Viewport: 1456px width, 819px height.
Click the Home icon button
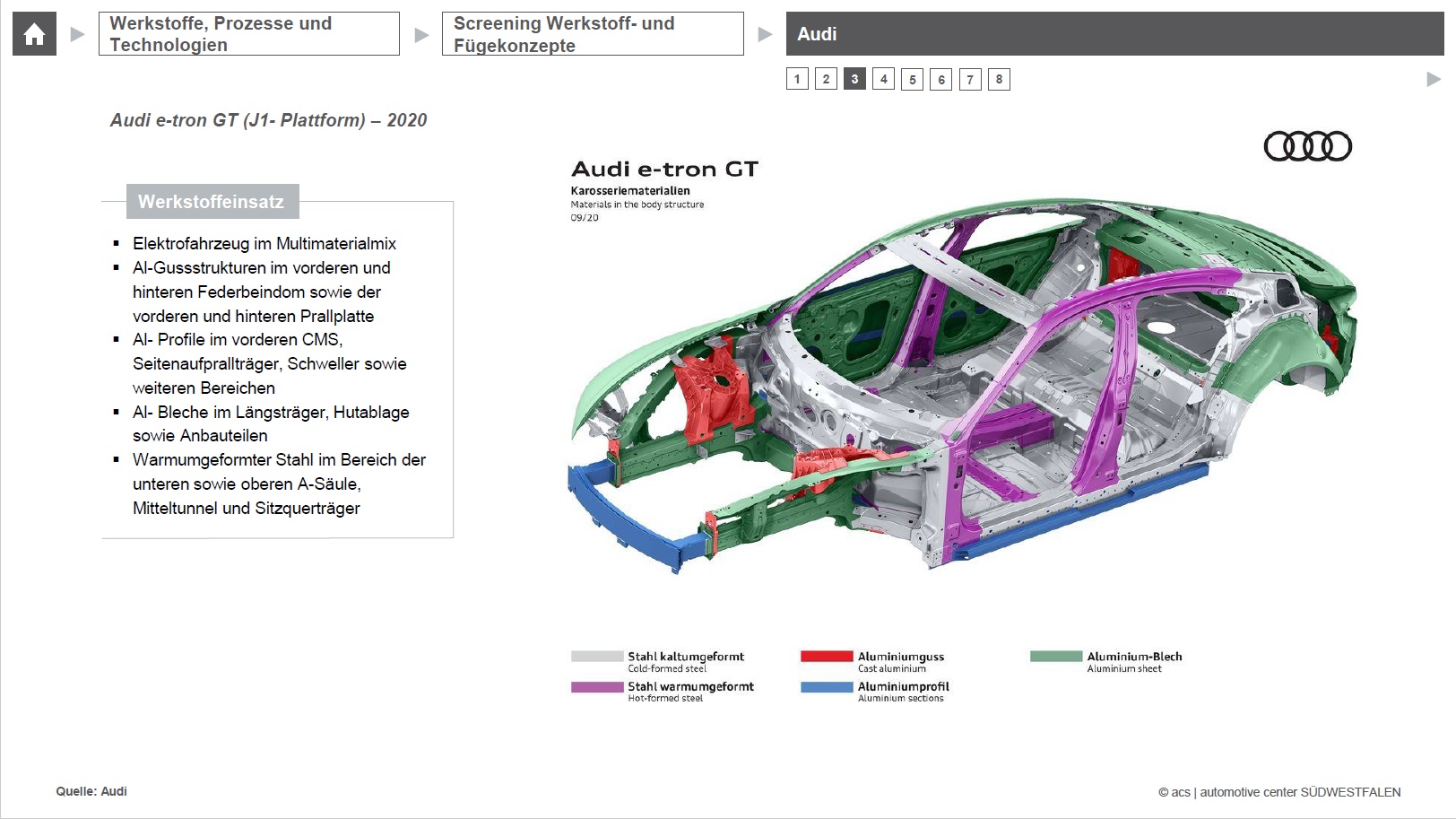click(34, 34)
